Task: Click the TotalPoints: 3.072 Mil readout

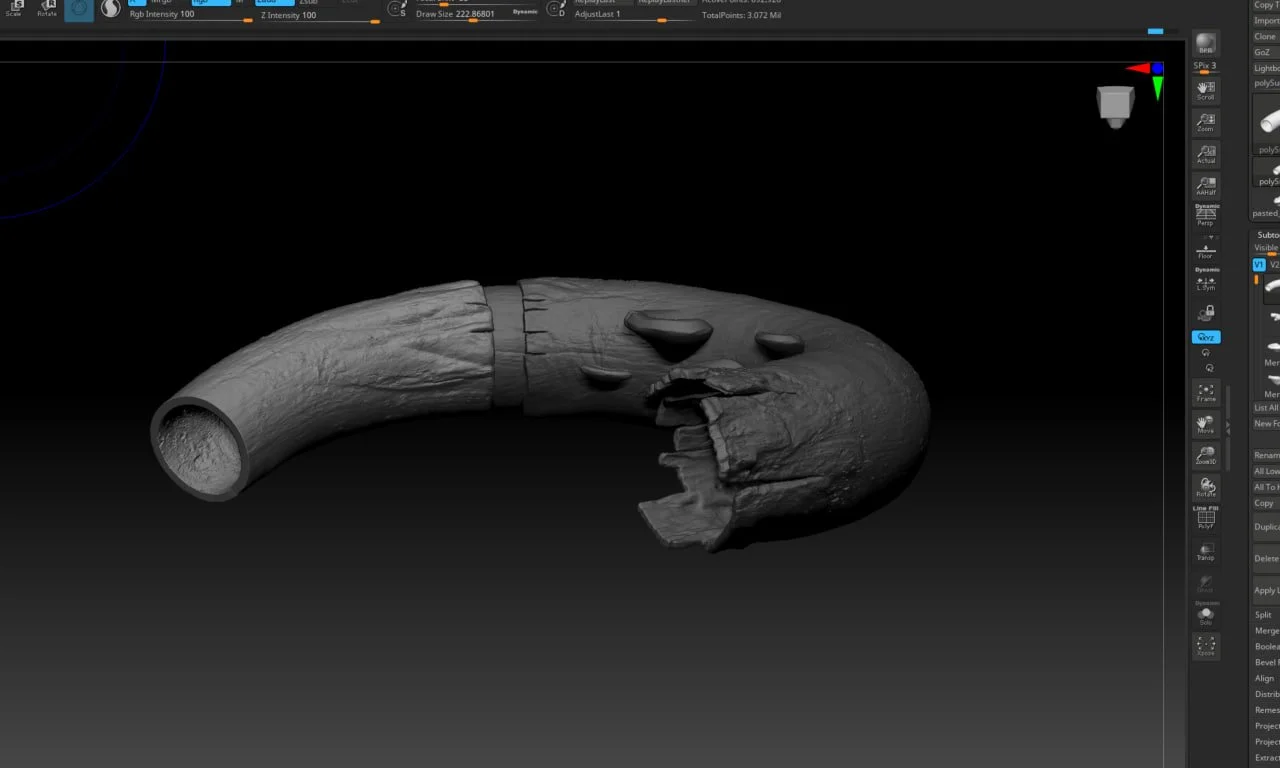Action: click(742, 16)
